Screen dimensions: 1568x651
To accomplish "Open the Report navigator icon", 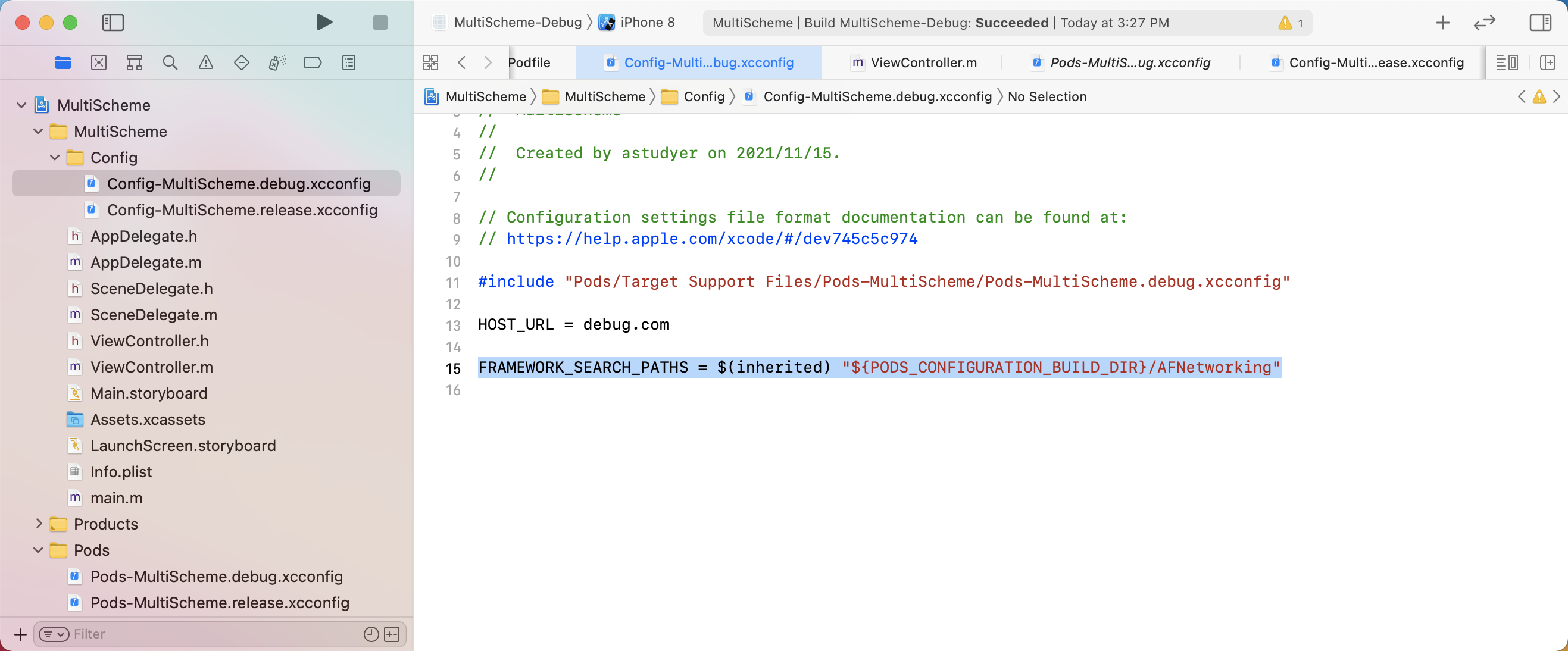I will 349,62.
